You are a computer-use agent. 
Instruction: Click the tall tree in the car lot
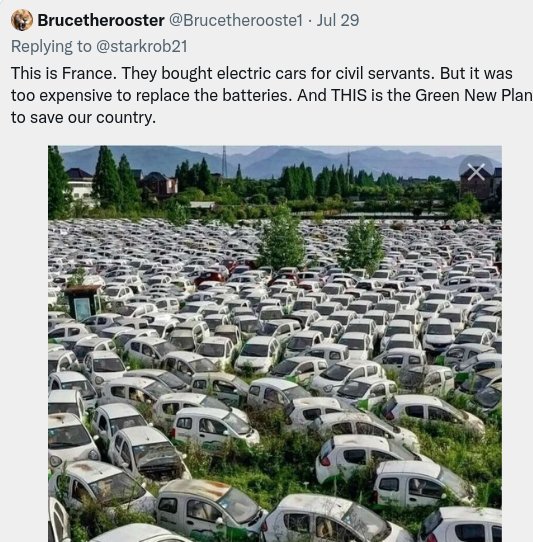coord(282,238)
